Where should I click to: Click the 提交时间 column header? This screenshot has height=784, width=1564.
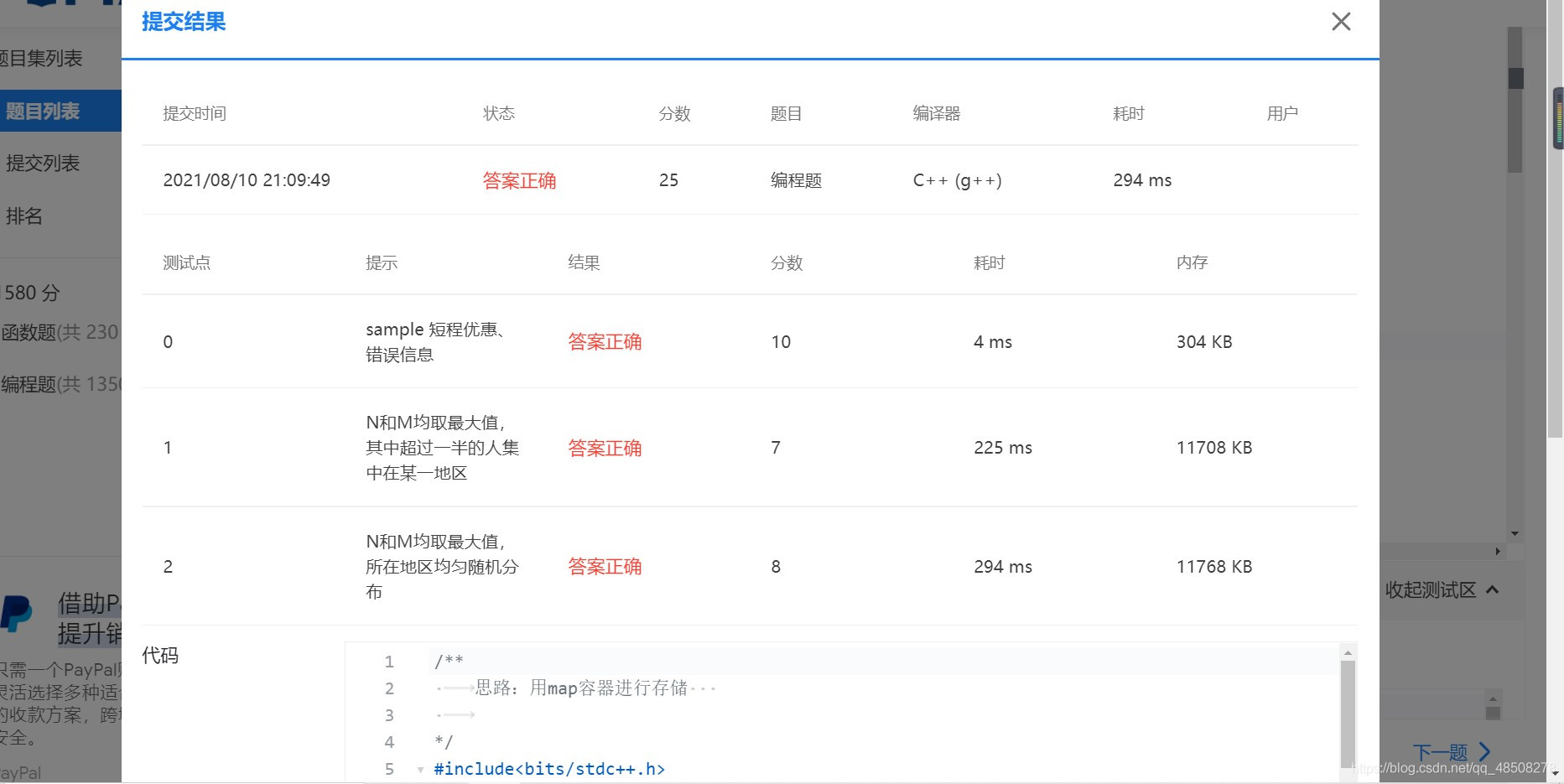(195, 113)
